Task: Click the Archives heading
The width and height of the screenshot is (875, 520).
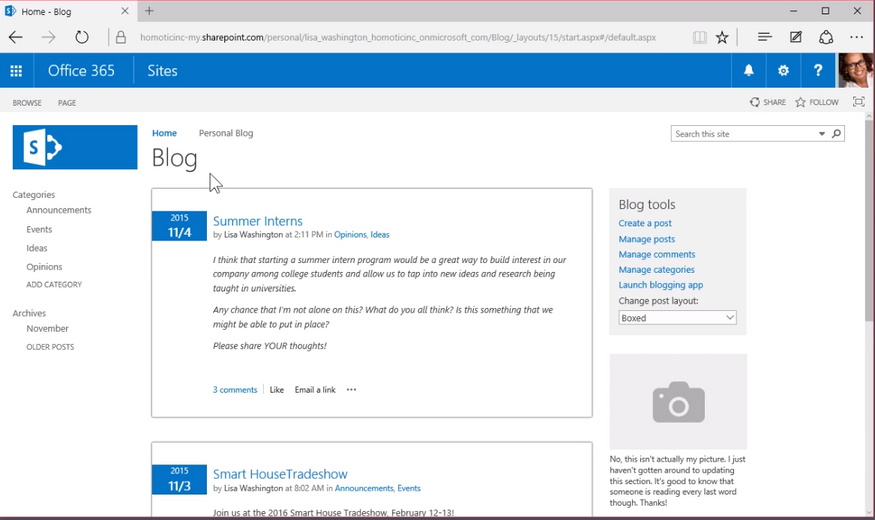Action: pyautogui.click(x=30, y=313)
